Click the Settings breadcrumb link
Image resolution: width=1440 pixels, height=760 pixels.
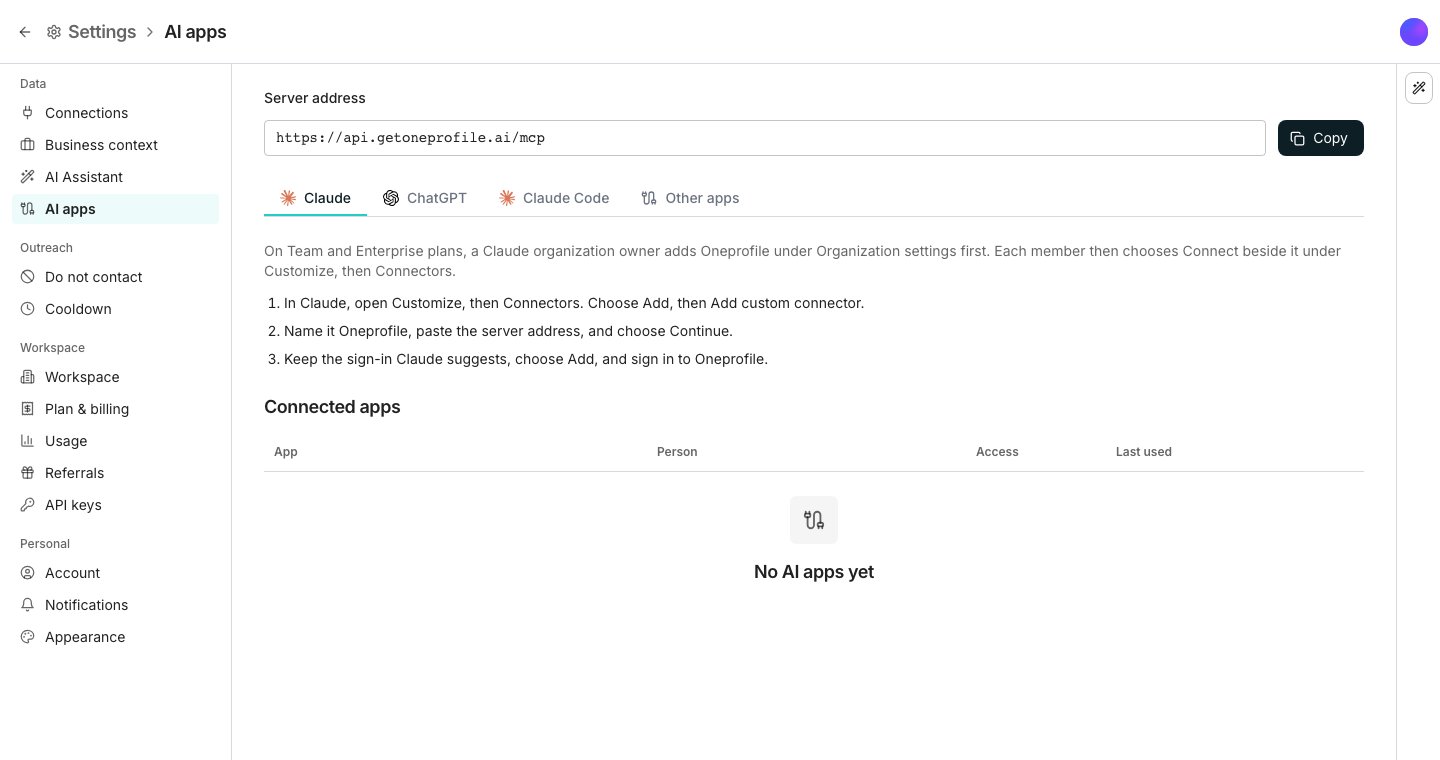(x=102, y=32)
